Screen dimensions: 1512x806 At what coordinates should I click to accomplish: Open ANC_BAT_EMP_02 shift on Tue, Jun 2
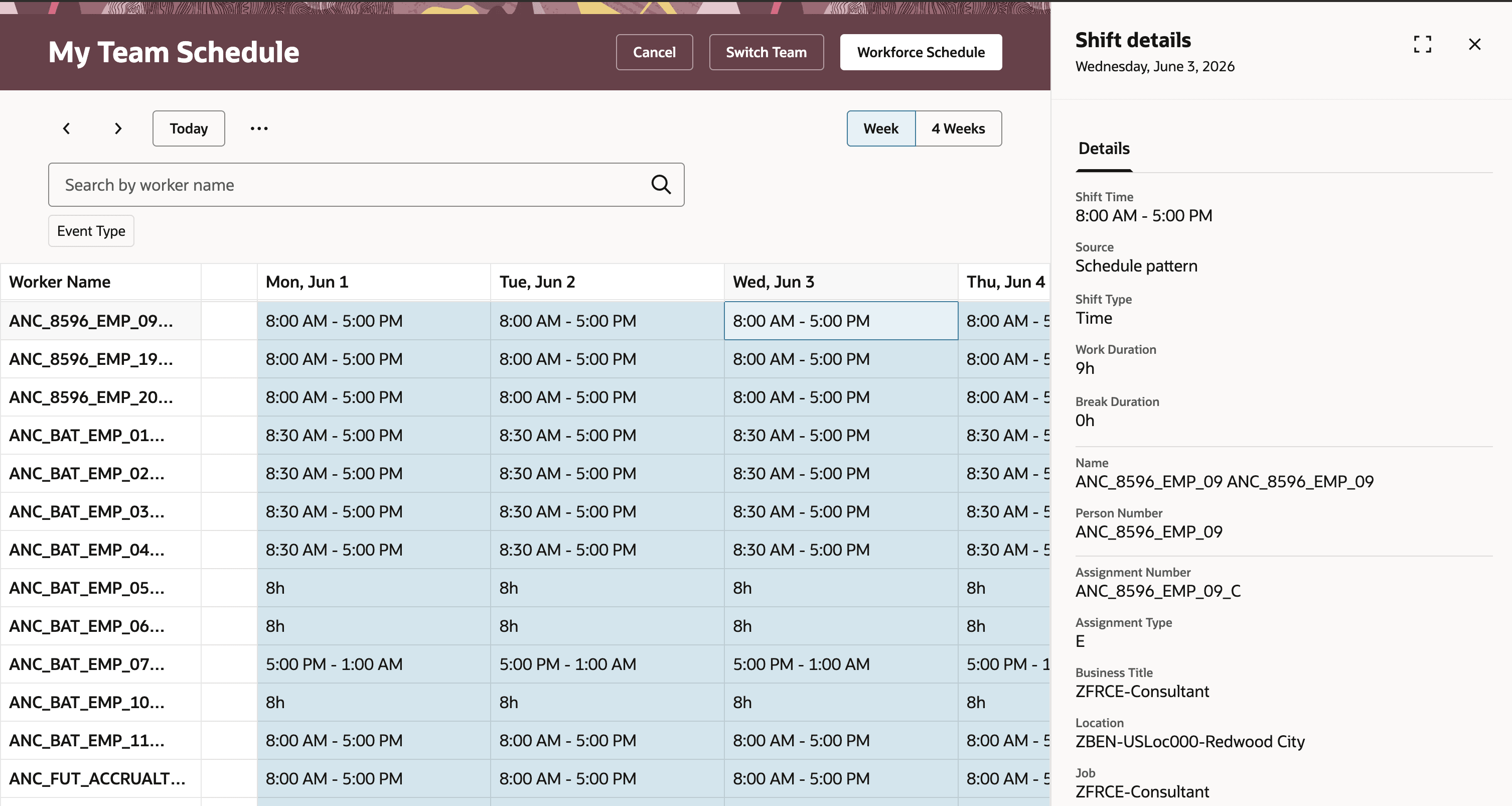[x=608, y=474]
